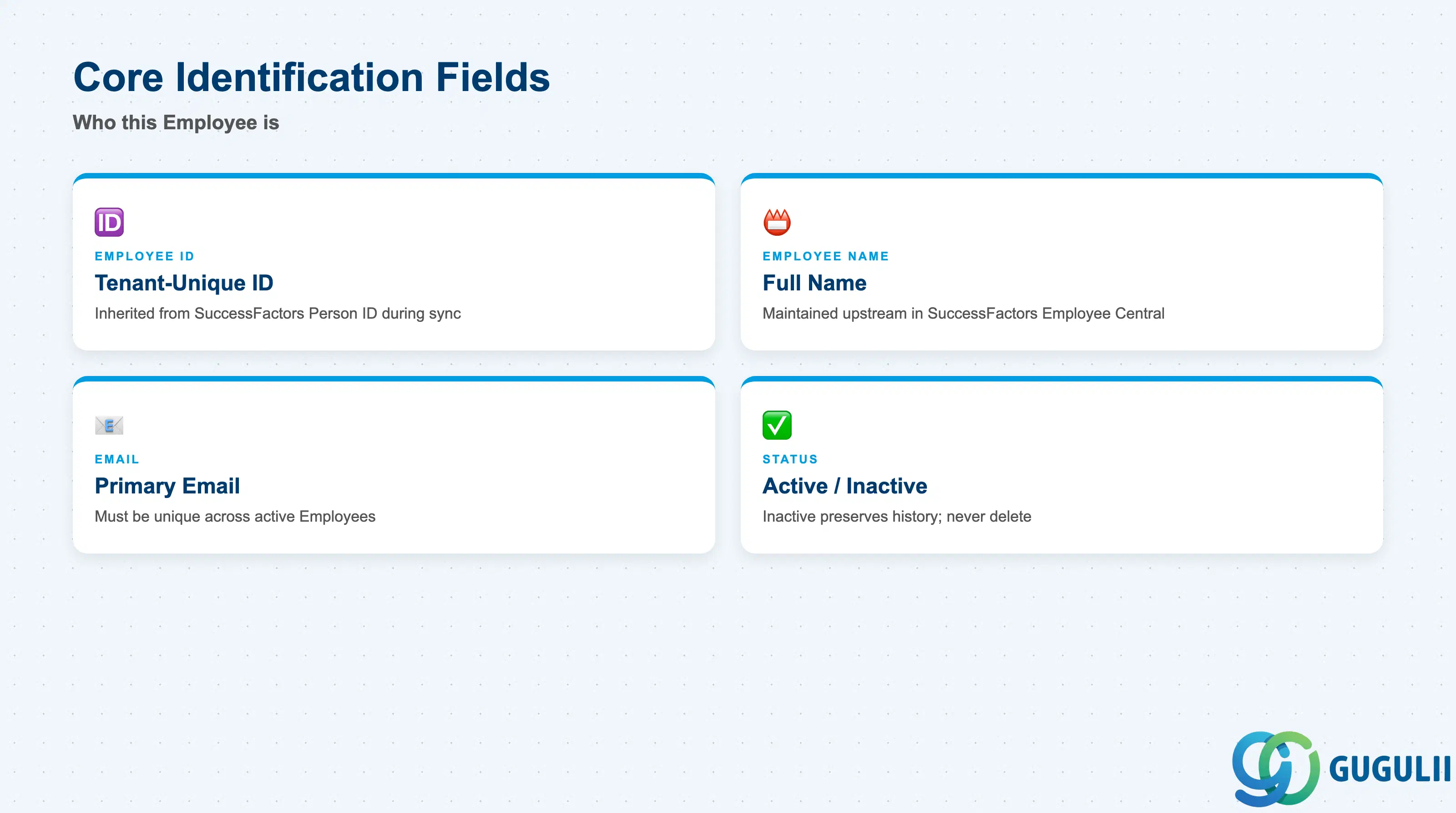Click the Employee Central upstream description
This screenshot has height=813, width=1456.
point(963,313)
